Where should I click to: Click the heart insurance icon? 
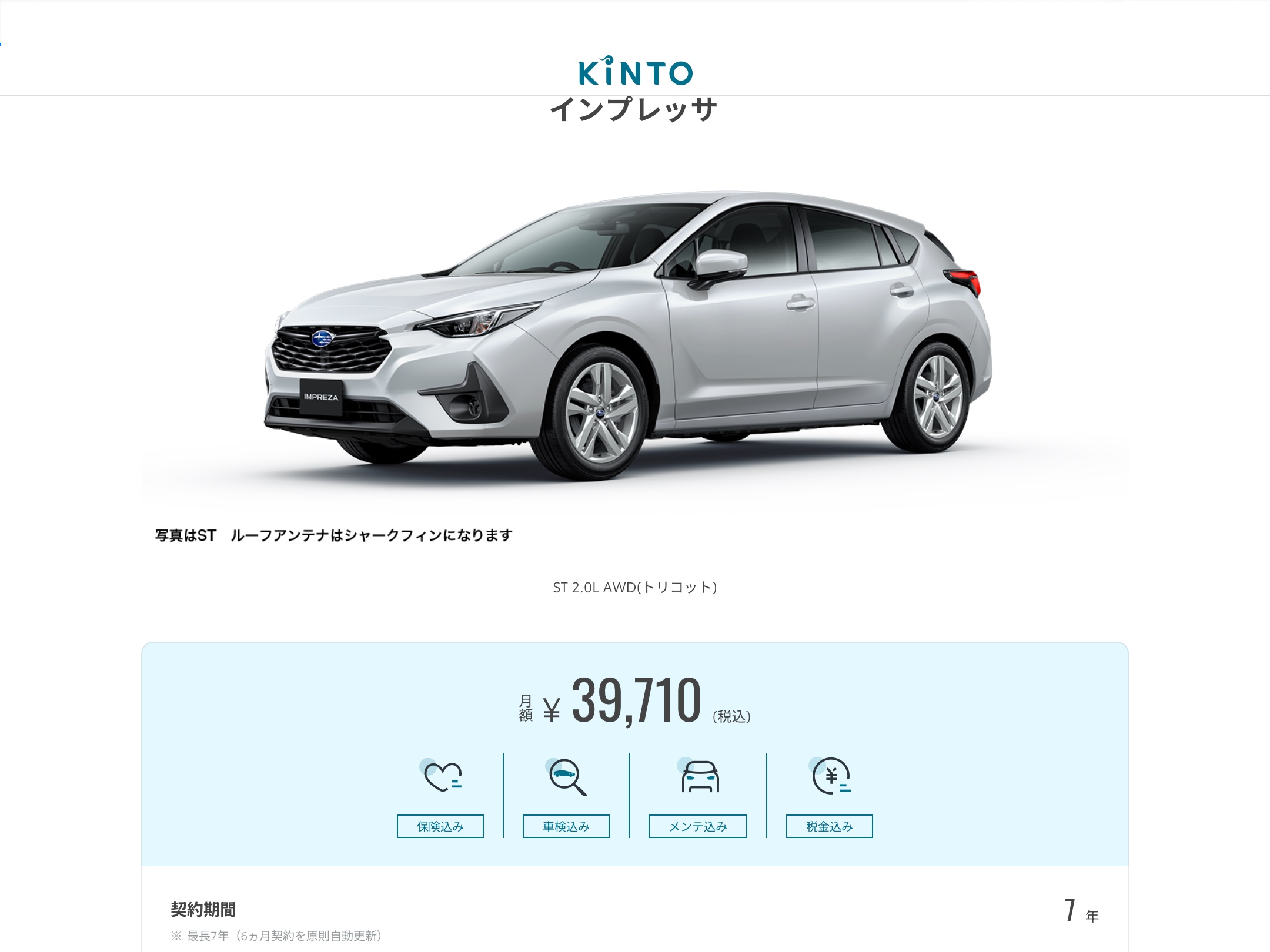coord(441,776)
